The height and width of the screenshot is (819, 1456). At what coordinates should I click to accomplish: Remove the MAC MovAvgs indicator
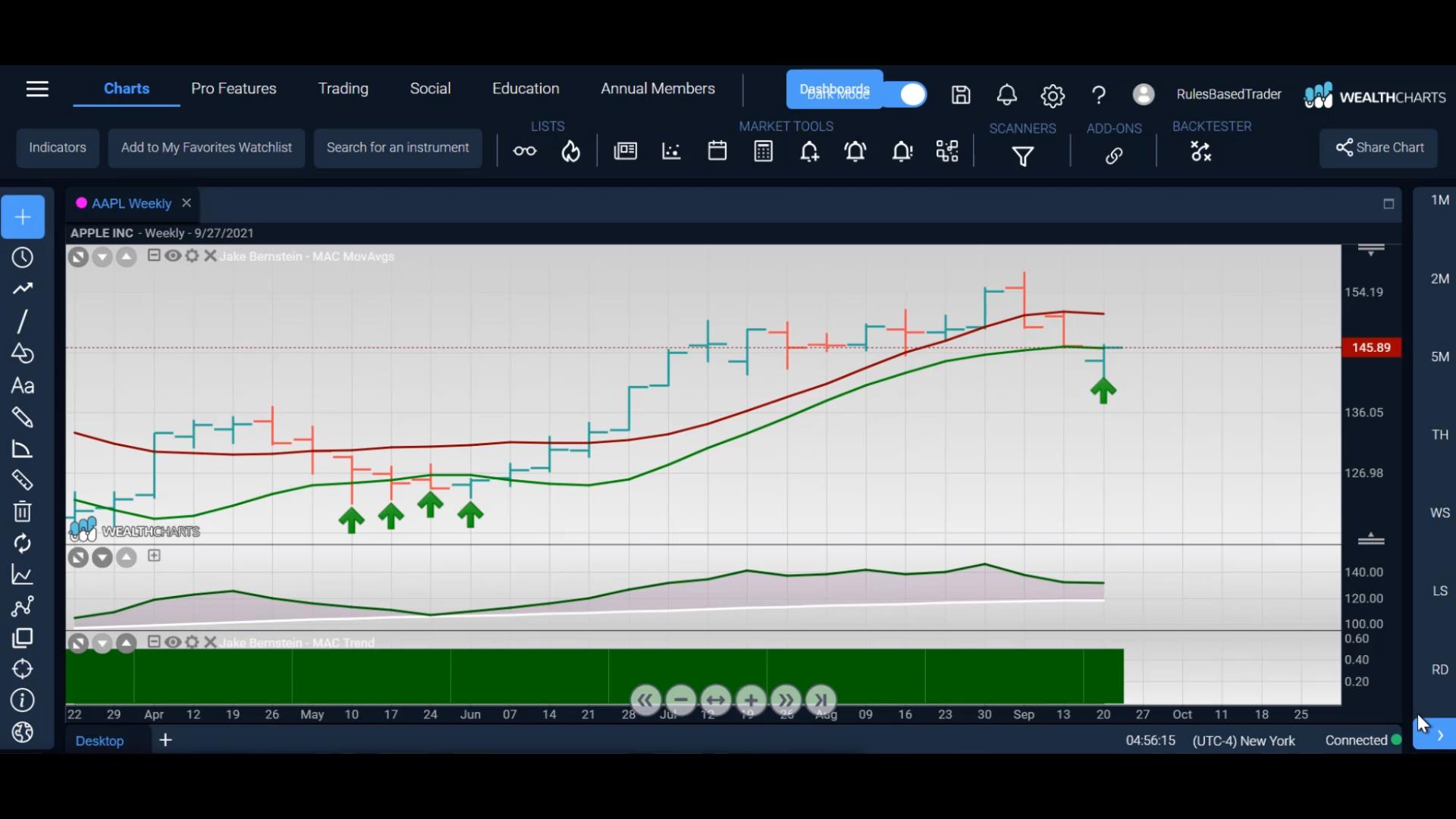(211, 256)
